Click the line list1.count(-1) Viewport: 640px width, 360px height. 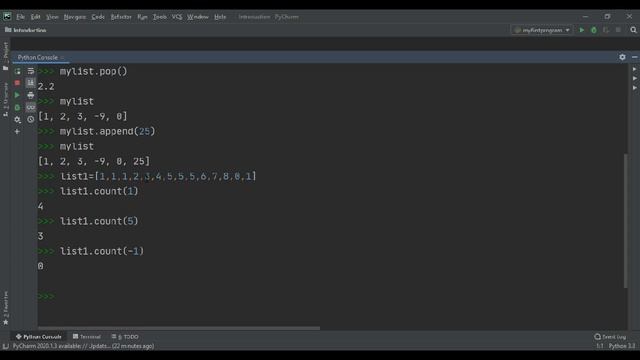pyautogui.click(x=102, y=251)
